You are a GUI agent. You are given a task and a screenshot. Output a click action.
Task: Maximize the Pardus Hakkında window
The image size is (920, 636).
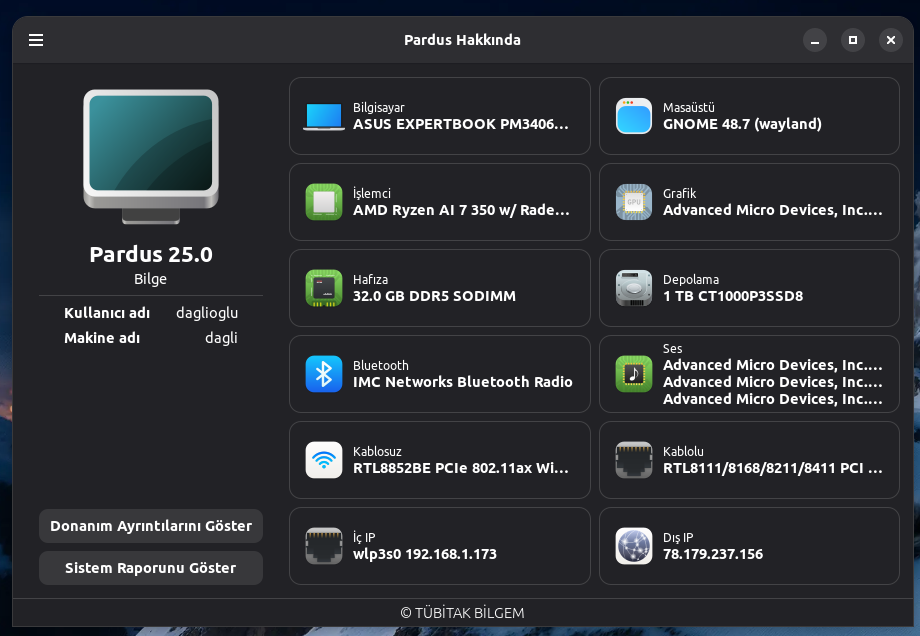[x=852, y=40]
